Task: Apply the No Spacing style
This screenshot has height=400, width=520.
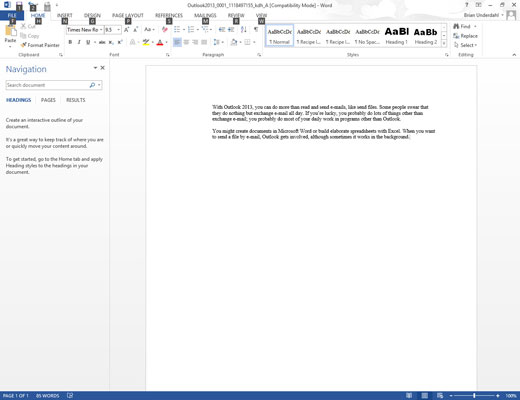Action: [367, 36]
